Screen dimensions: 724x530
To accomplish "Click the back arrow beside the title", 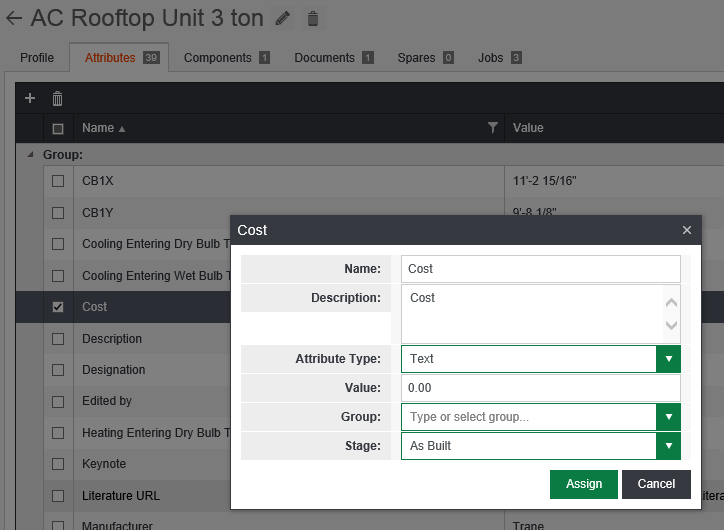I will [14, 18].
